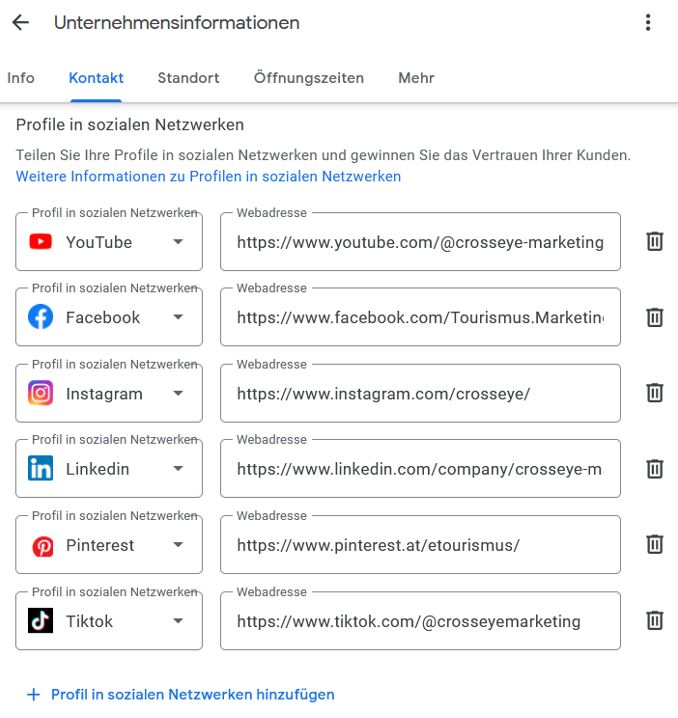
Task: Delete the Pinterest profile with trash icon
Action: click(x=655, y=544)
